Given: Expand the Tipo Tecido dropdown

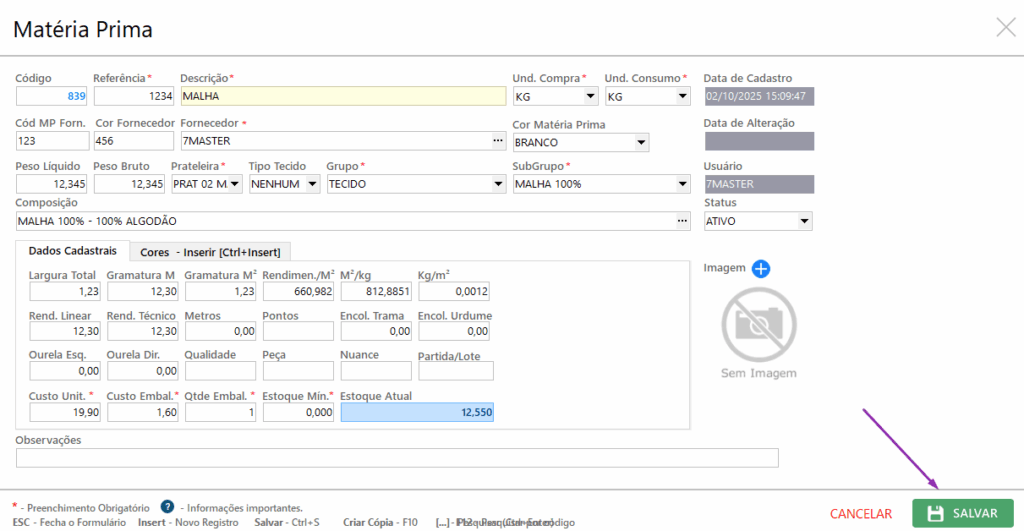Looking at the screenshot, I should (312, 184).
